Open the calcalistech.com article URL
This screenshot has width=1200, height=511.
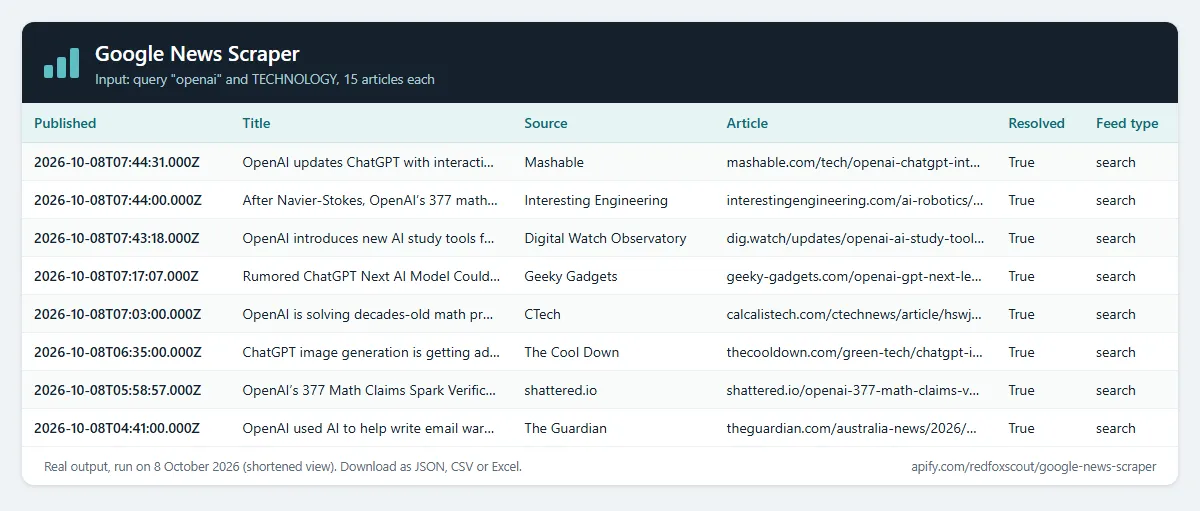[855, 314]
